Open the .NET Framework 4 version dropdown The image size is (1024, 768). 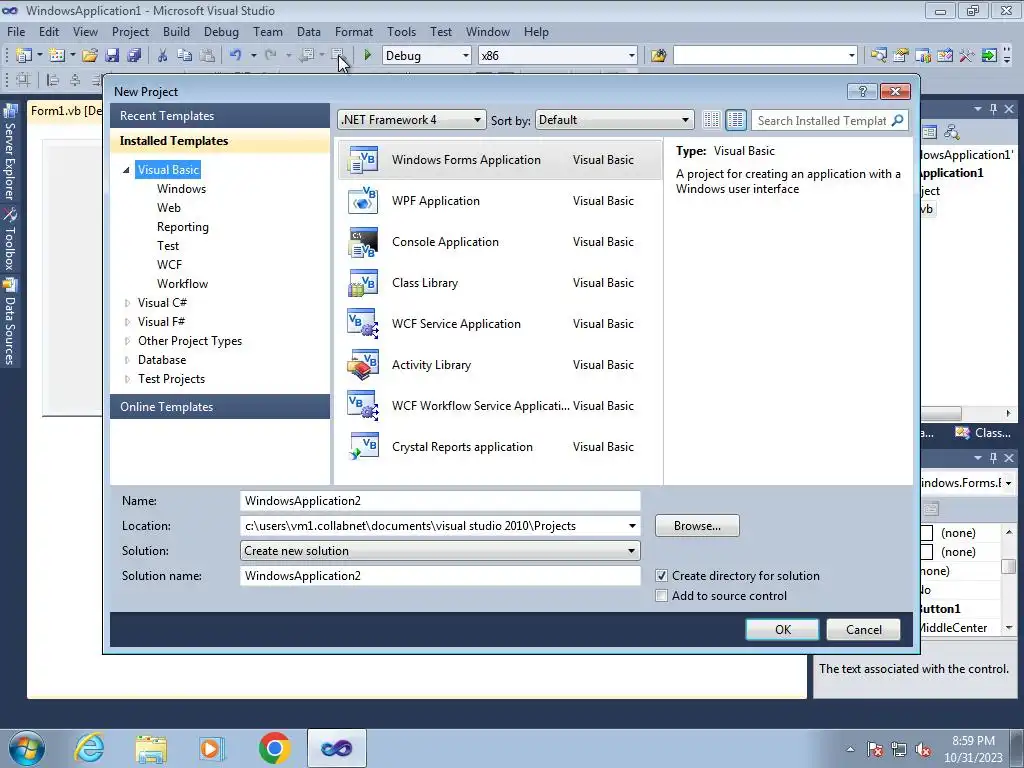411,120
